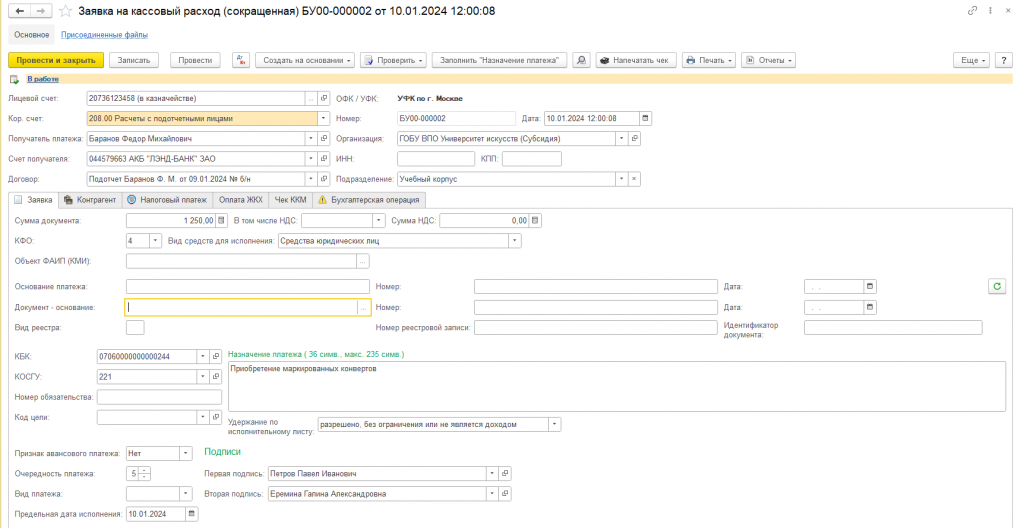Switch to Заявка tab
The width and height of the screenshot is (1024, 528).
(34, 199)
